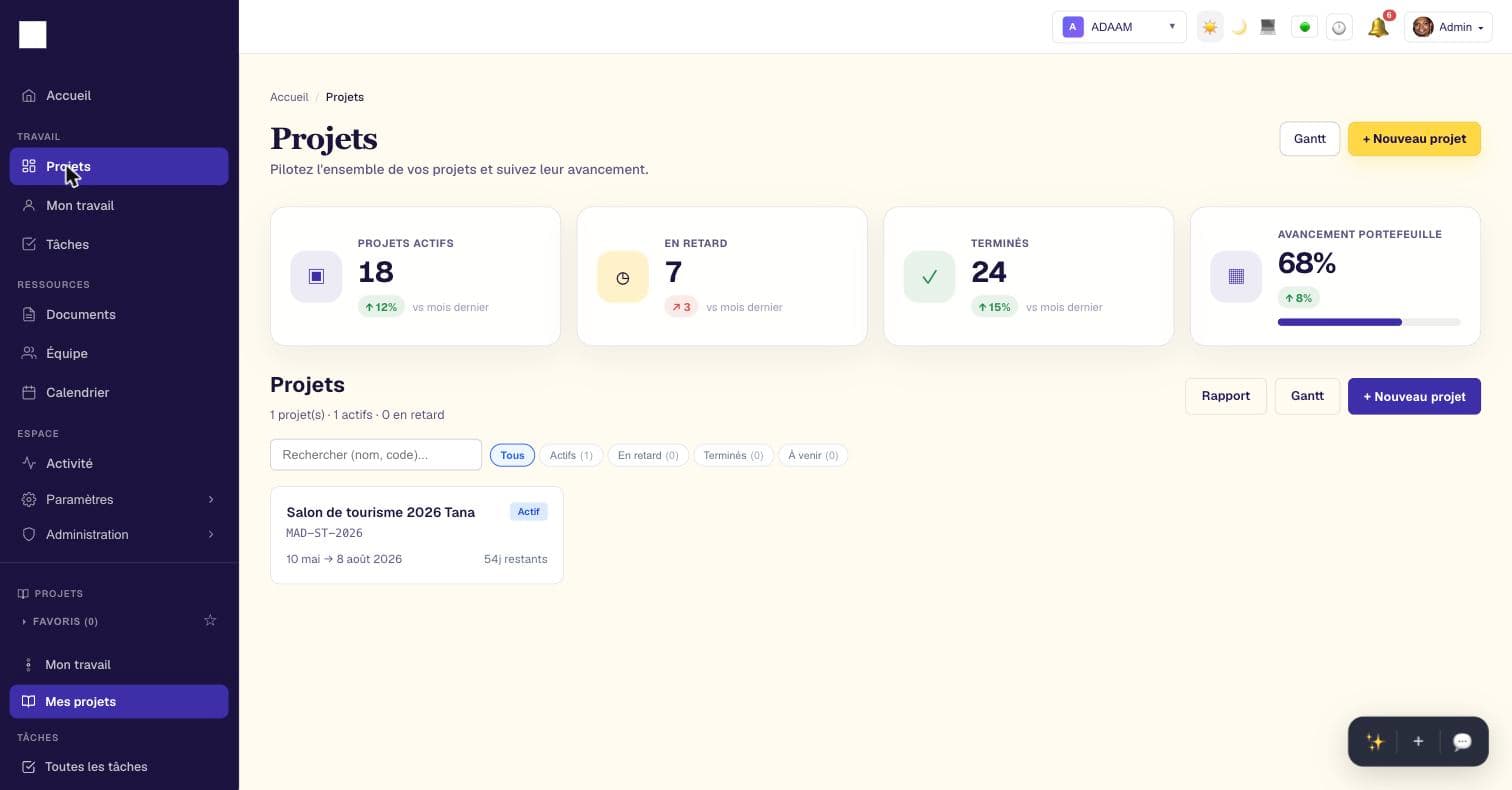Click the green status indicator icon
This screenshot has height=790, width=1512.
coord(1304,27)
